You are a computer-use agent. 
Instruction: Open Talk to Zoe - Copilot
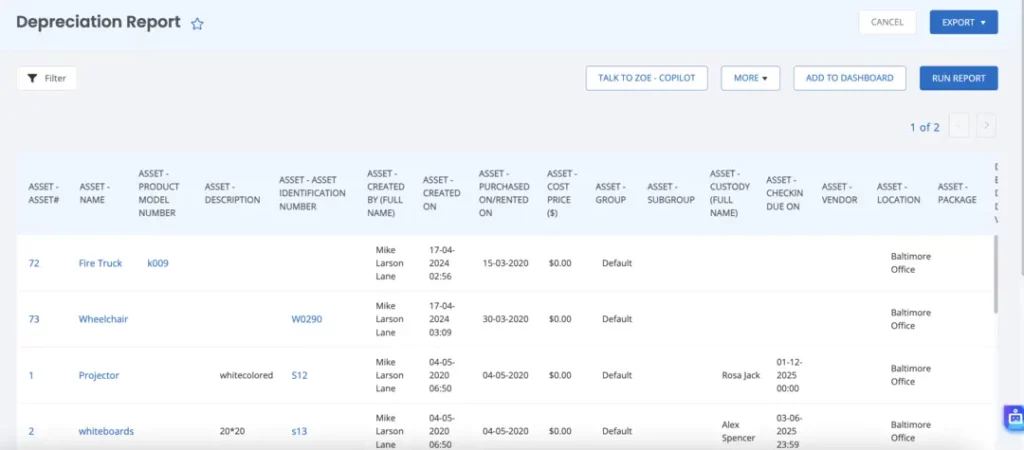646,78
